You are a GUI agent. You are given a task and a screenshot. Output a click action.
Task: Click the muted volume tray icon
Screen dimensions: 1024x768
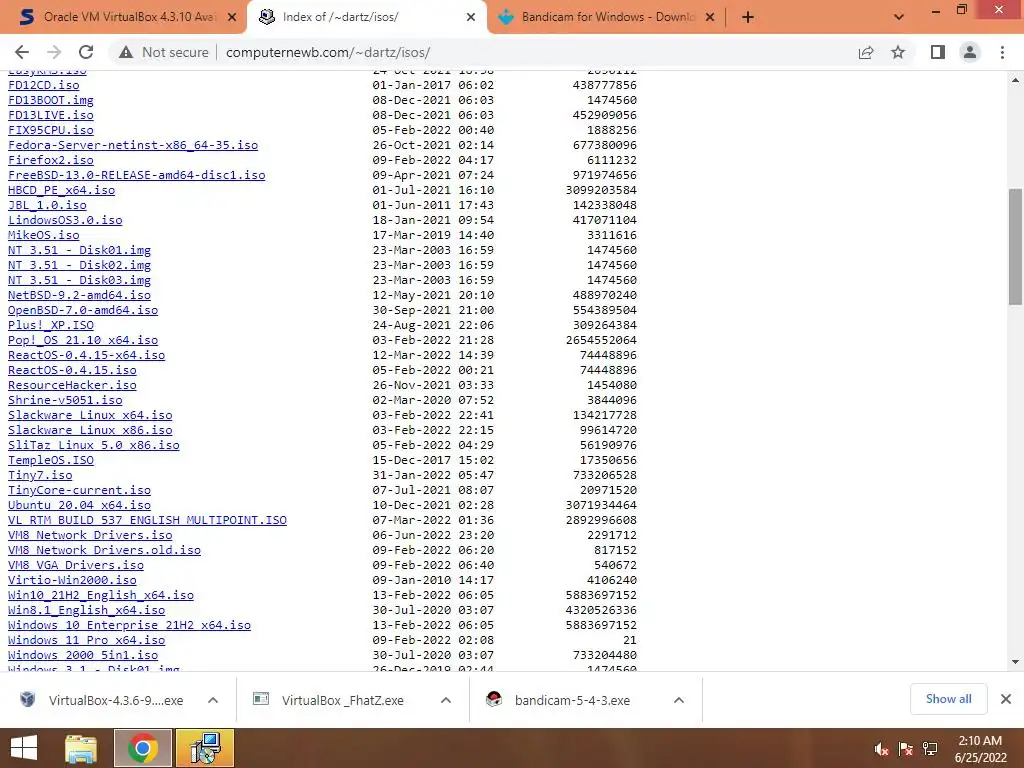pos(881,749)
